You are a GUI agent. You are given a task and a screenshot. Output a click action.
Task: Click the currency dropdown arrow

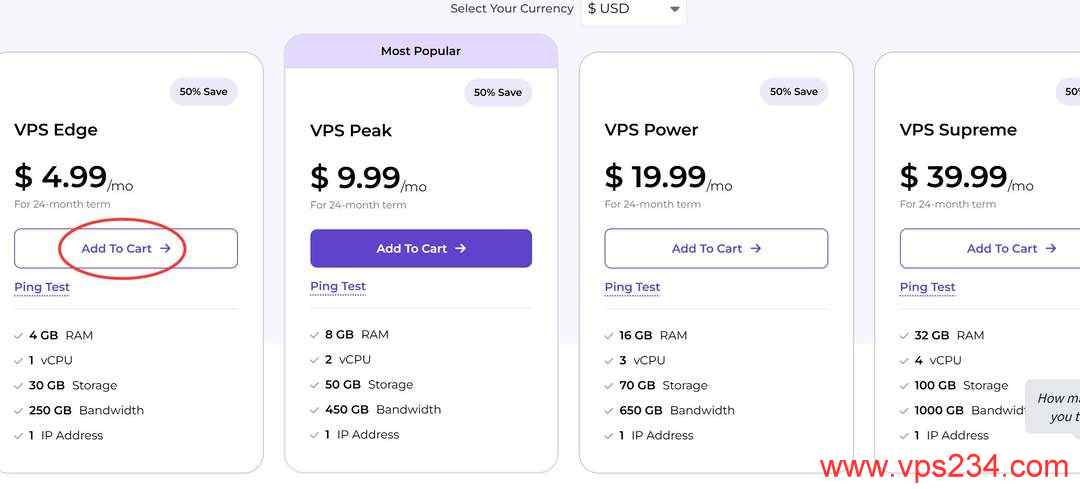[x=675, y=10]
